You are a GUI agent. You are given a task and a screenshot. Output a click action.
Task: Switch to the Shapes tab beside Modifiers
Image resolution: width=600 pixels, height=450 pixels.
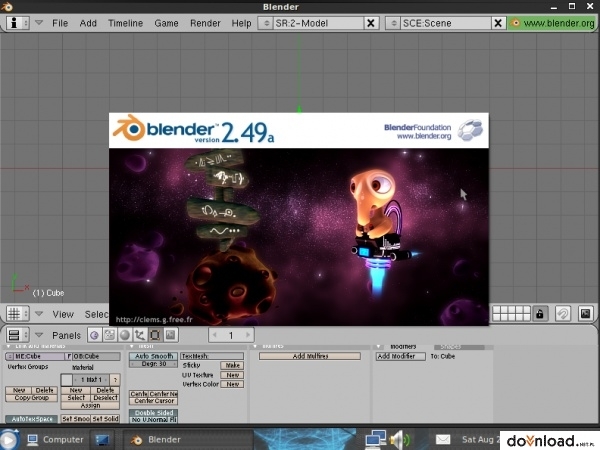click(458, 347)
